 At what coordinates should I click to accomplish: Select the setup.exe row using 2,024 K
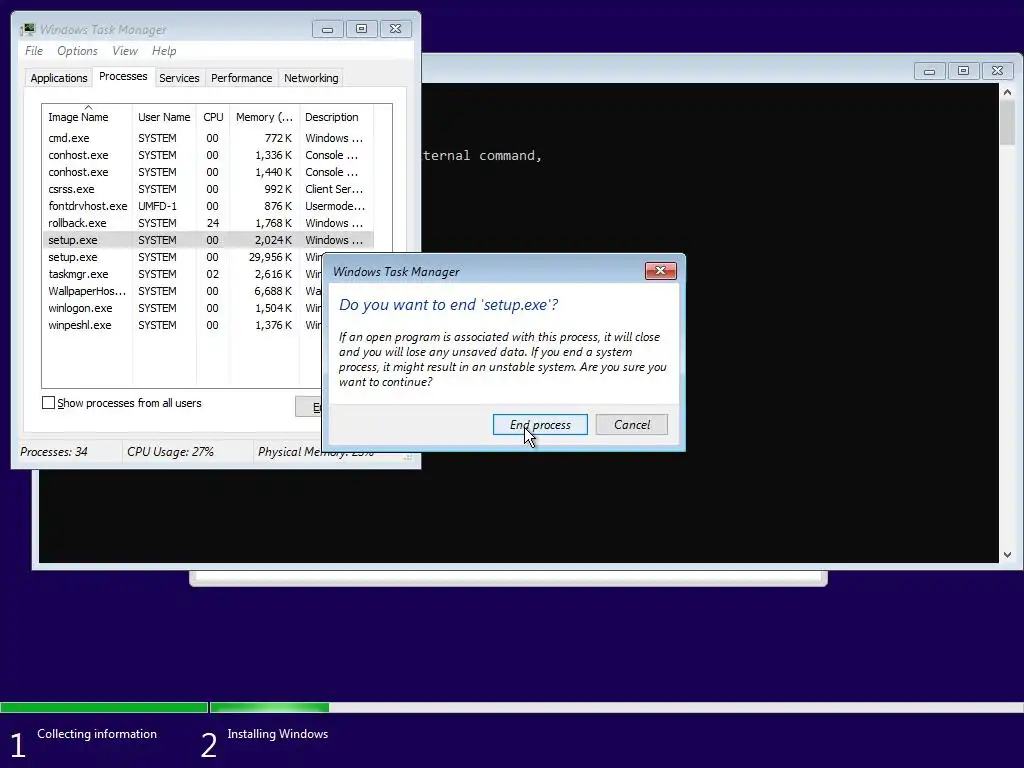click(x=208, y=240)
